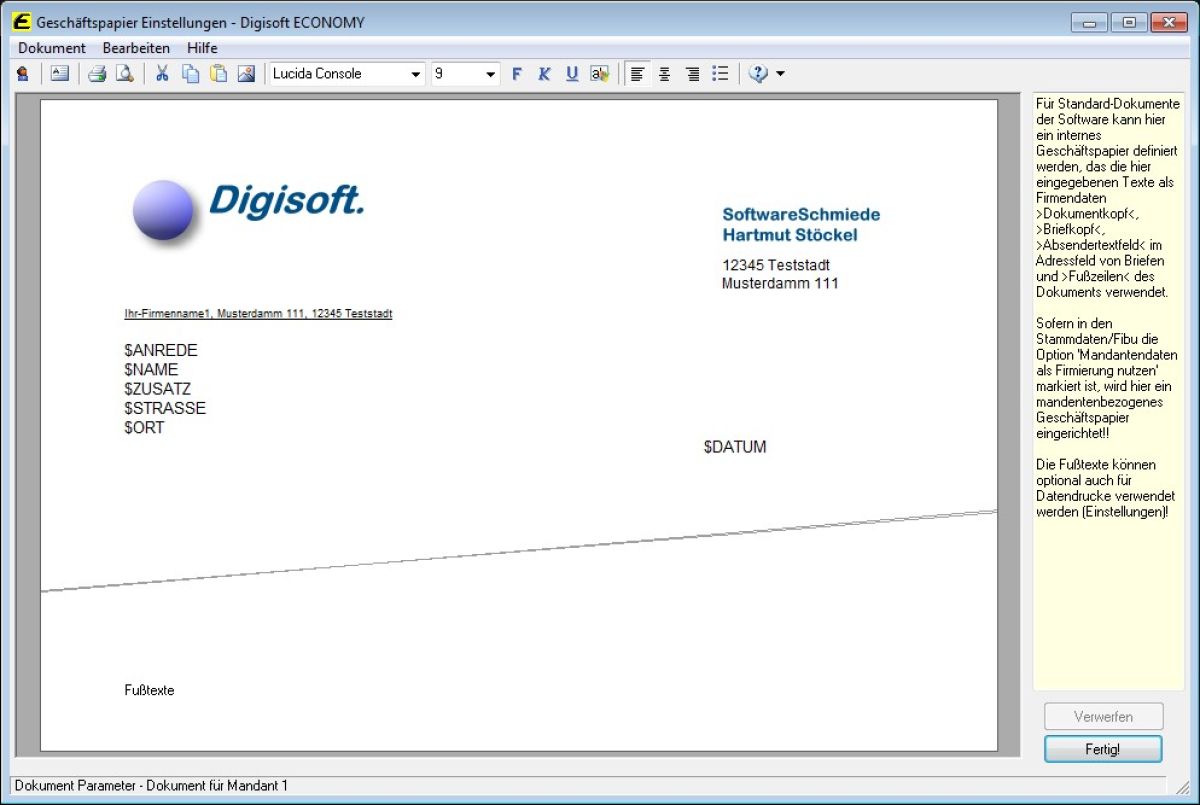Maximize the Geschäftspapier Einstellungen window

pos(1128,22)
